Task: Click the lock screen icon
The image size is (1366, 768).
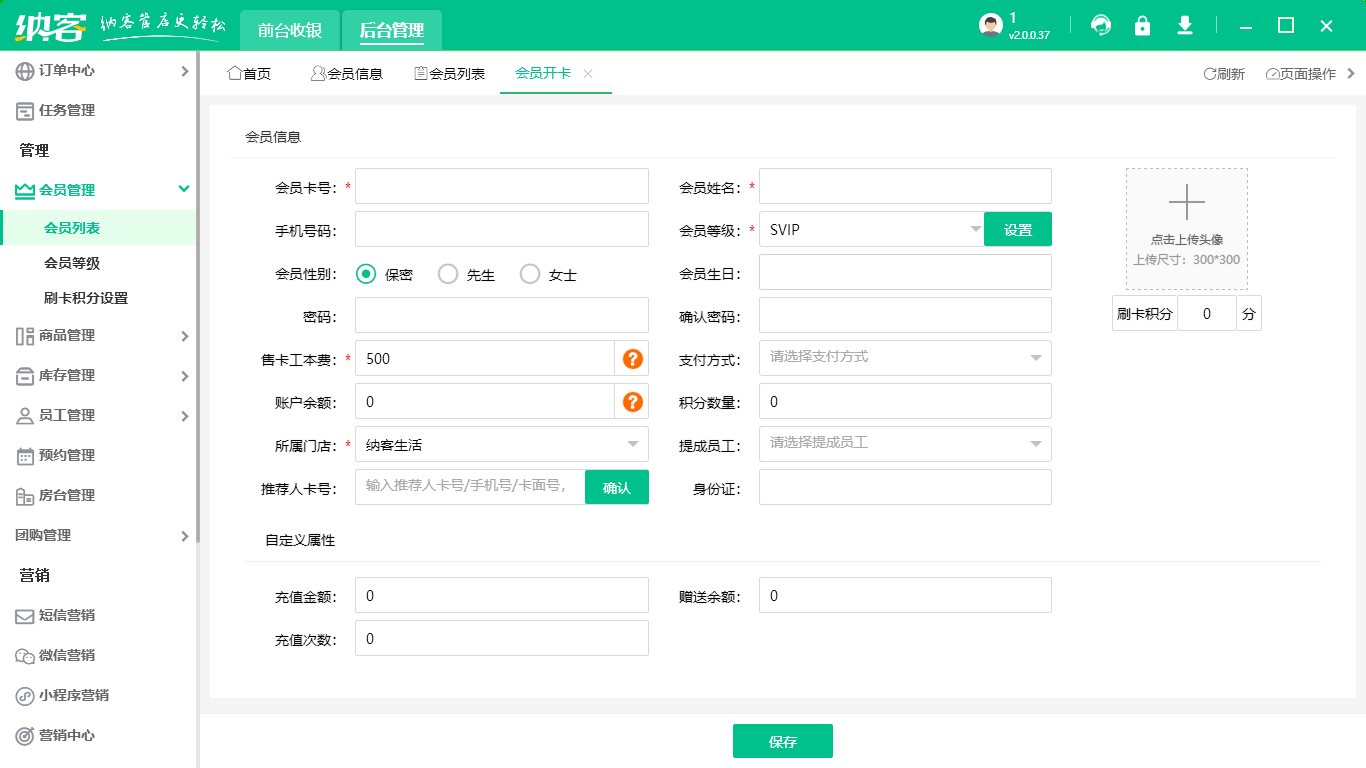Action: coord(1142,26)
